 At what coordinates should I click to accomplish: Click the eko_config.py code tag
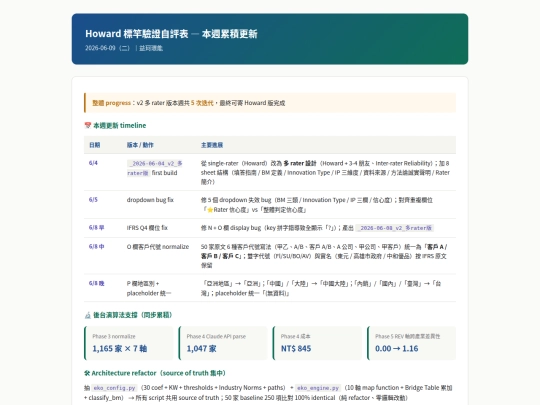[x=115, y=388]
